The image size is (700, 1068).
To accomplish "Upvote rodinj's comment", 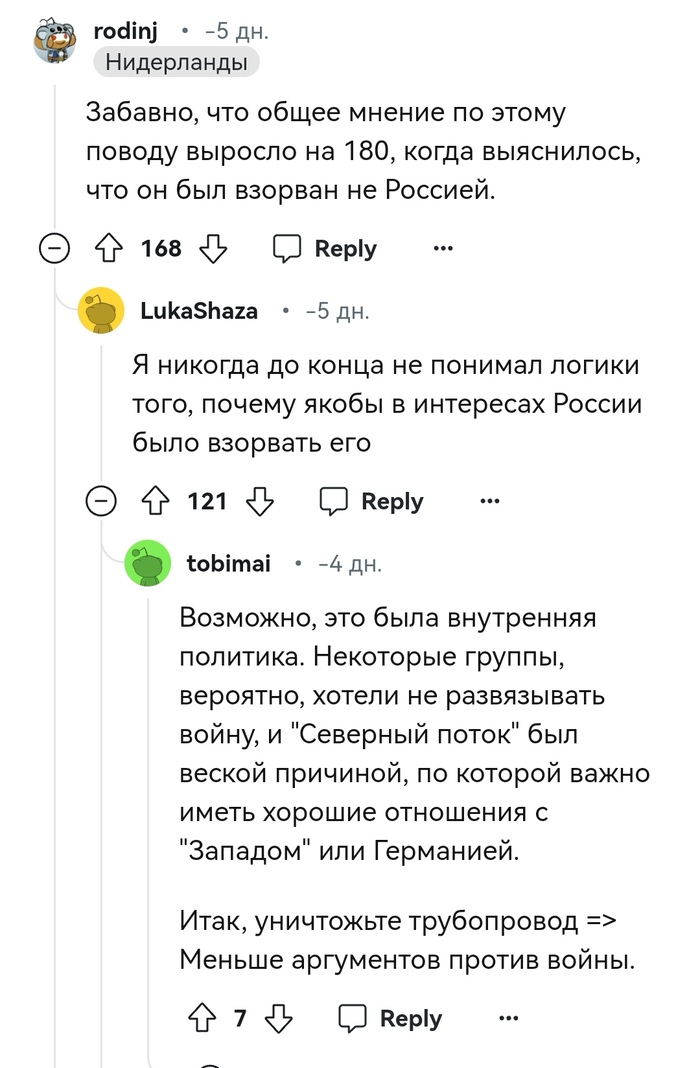I will (107, 249).
